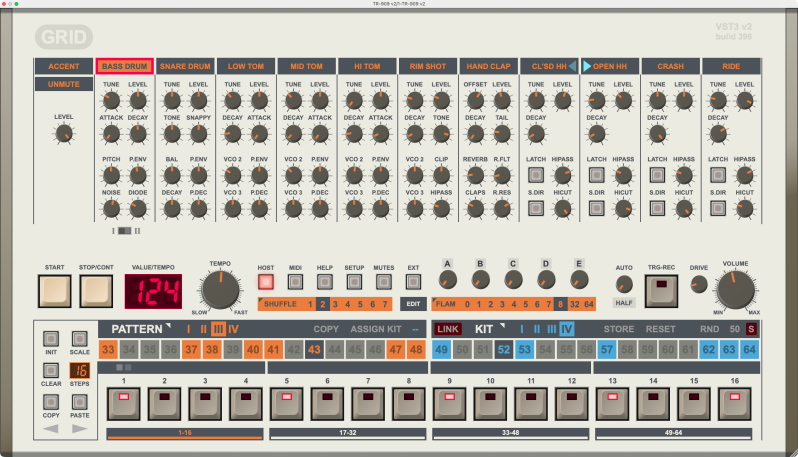The width and height of the screenshot is (798, 457).
Task: Open the KIT dropdown triangle
Action: tap(502, 326)
